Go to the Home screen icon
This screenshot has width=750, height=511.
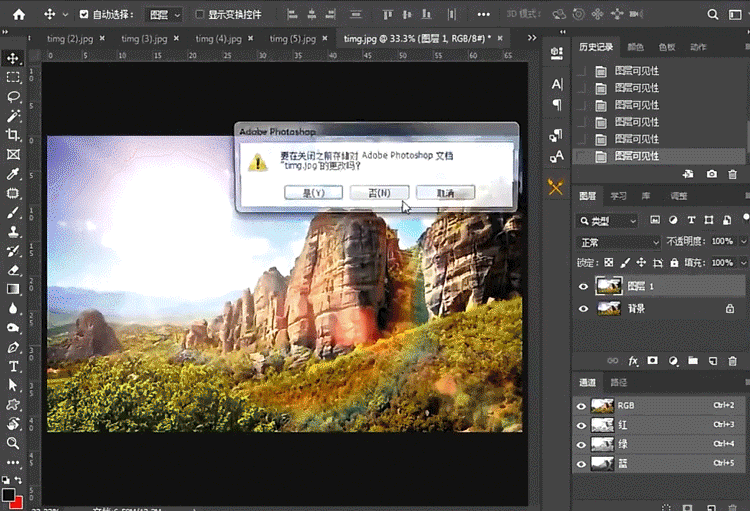tap(19, 14)
